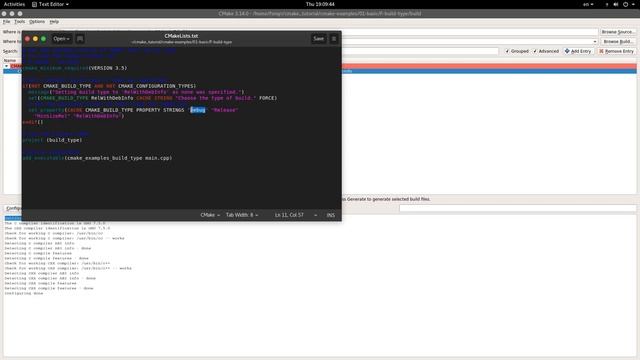Image resolution: width=640 pixels, height=360 pixels.
Task: Click the Browse Build button
Action: coord(618,42)
